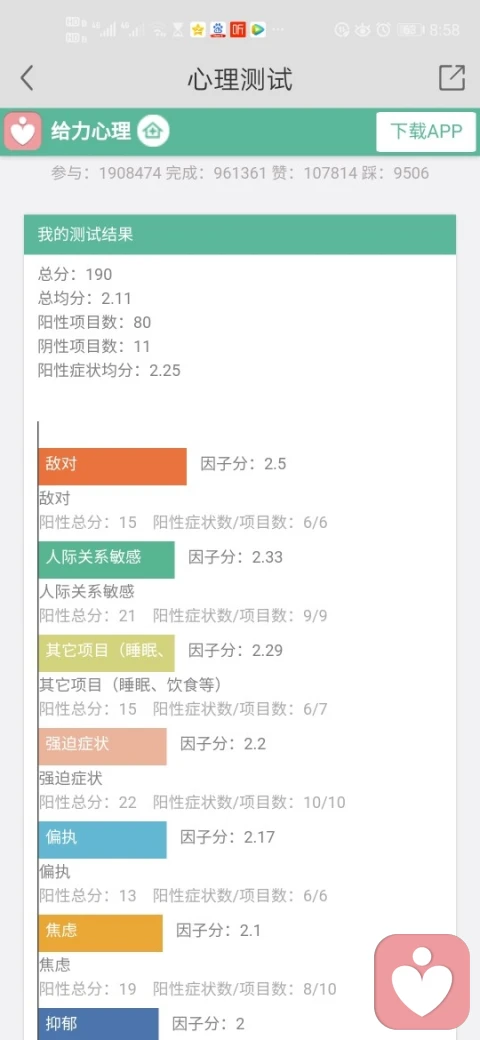Tap the 心理测试 page title
Image resolution: width=480 pixels, height=1040 pixels.
[x=239, y=79]
